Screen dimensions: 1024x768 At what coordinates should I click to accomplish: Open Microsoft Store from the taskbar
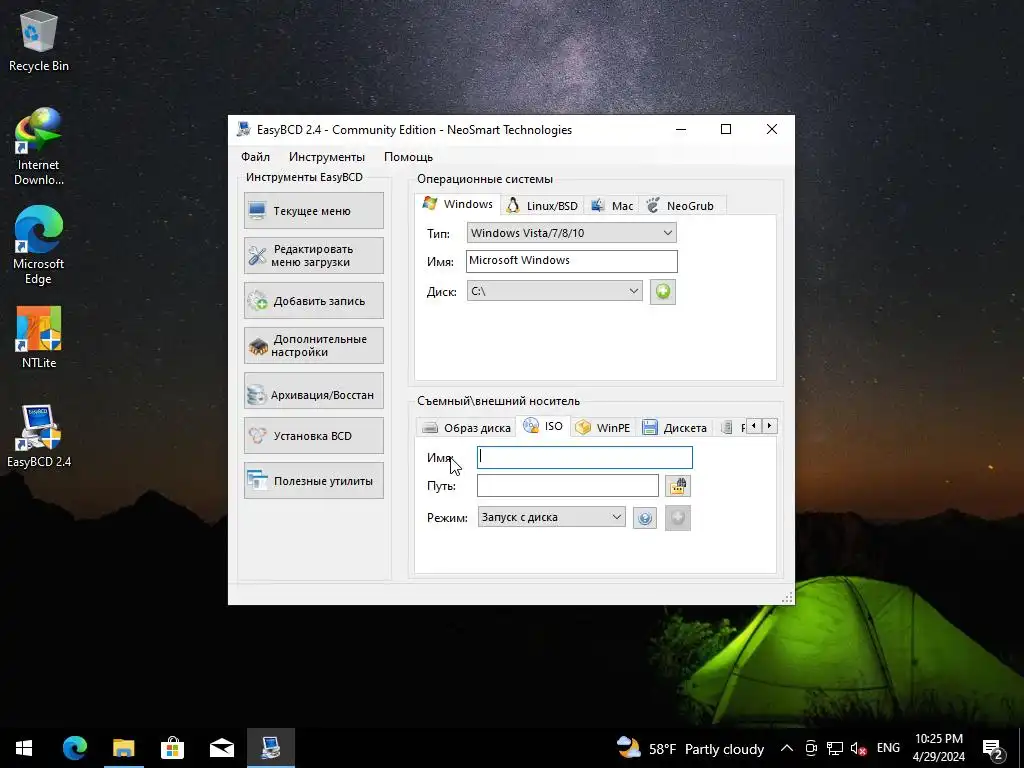coord(172,748)
